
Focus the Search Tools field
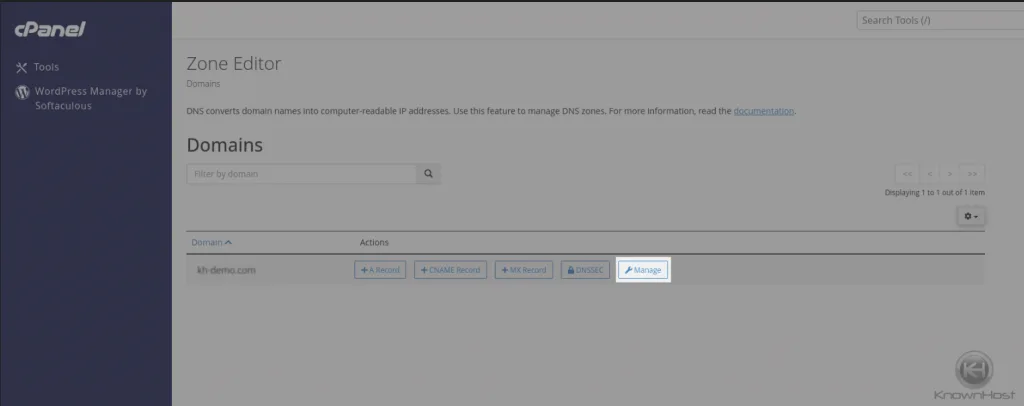pos(939,20)
